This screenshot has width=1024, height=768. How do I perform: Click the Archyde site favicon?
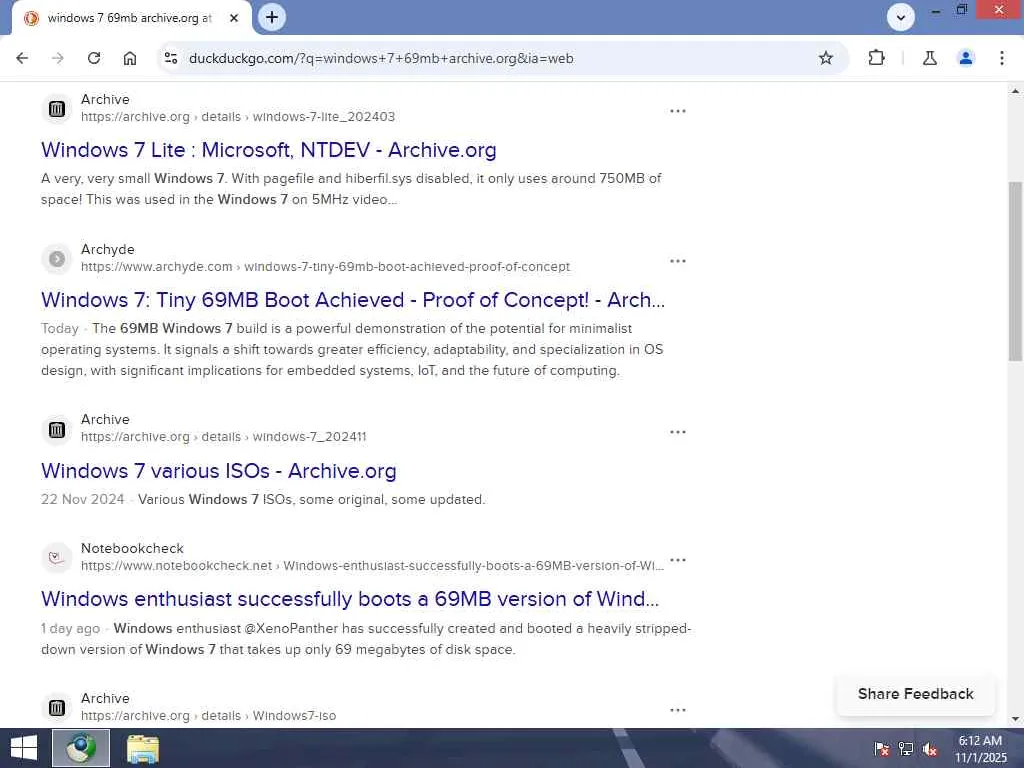[x=57, y=259]
